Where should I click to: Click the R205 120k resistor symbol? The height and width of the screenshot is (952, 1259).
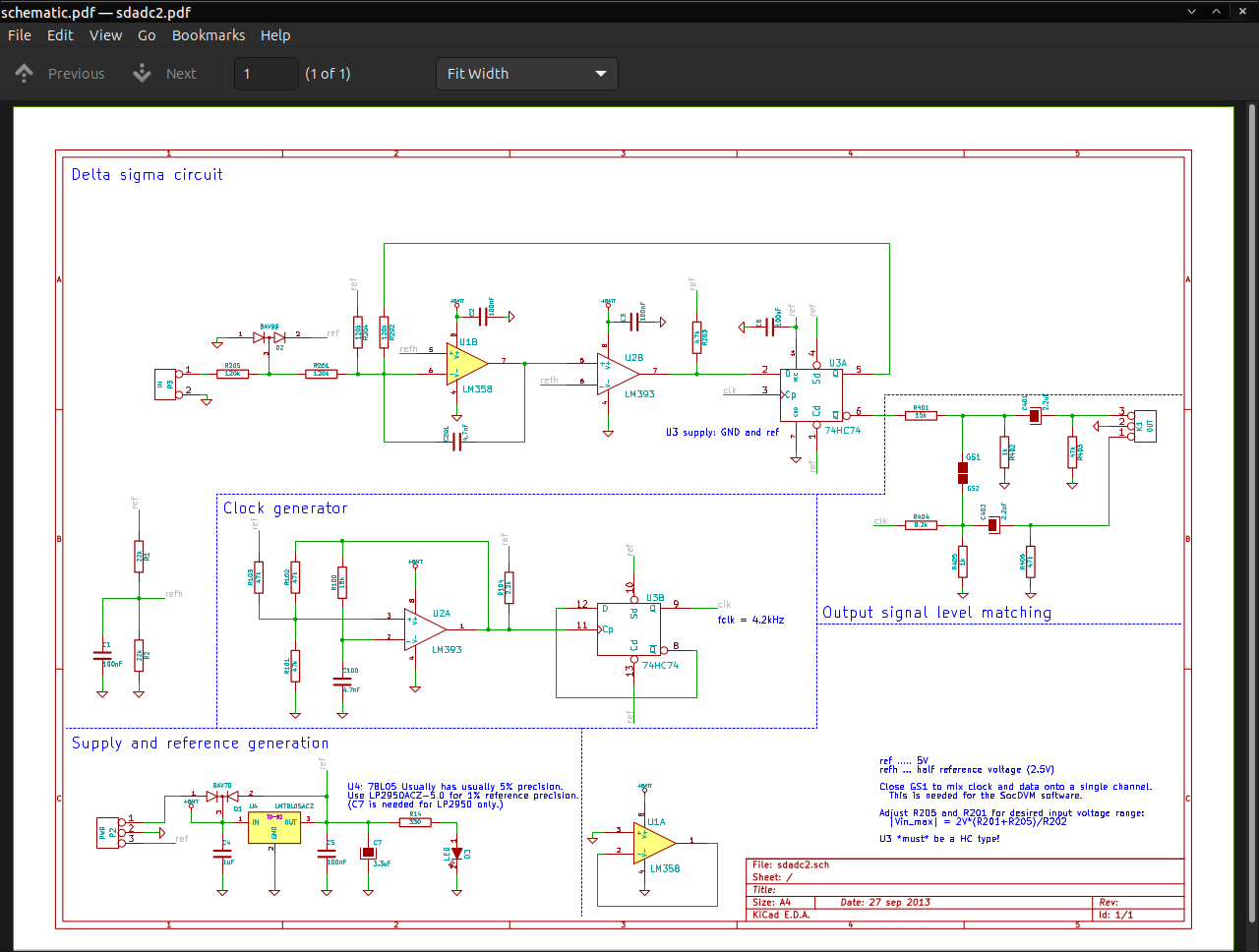tap(232, 374)
